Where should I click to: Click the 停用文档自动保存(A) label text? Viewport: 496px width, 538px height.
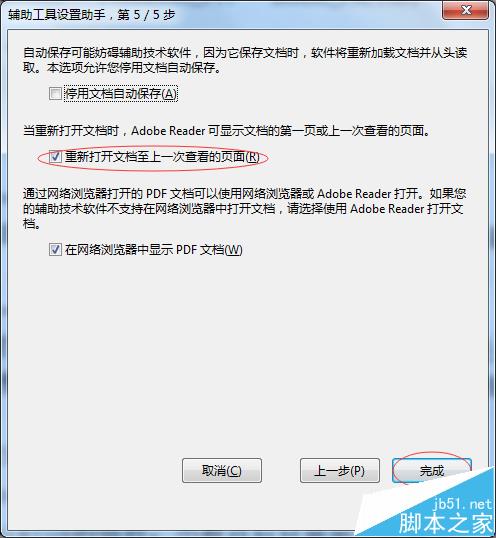click(121, 94)
